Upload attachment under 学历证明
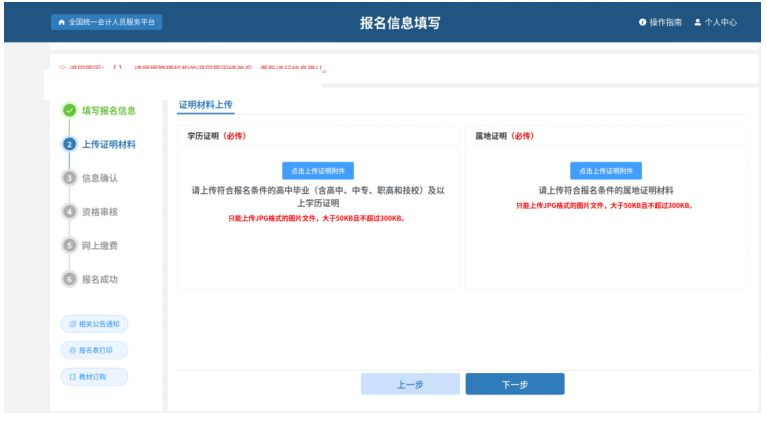This screenshot has height=432, width=767. pyautogui.click(x=318, y=170)
